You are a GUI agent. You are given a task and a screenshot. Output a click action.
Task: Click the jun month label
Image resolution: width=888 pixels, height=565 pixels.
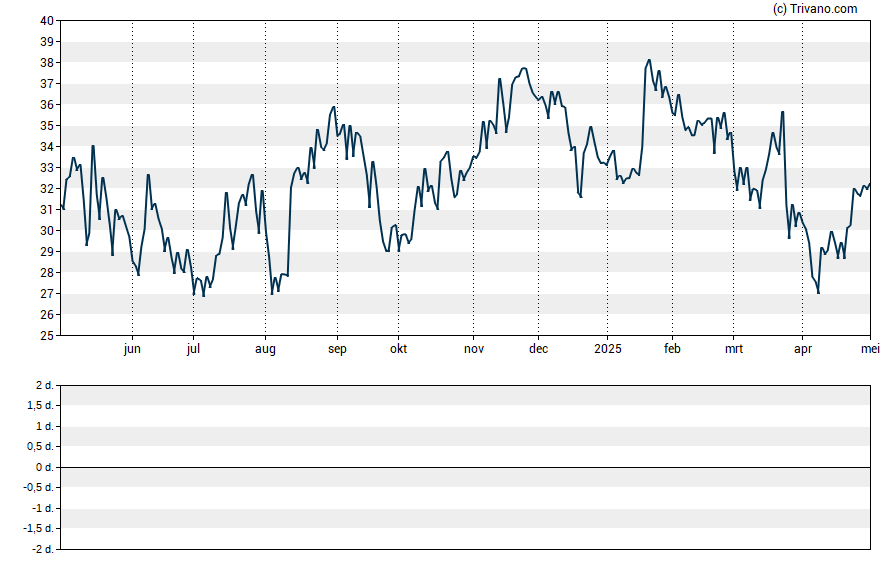(x=132, y=349)
